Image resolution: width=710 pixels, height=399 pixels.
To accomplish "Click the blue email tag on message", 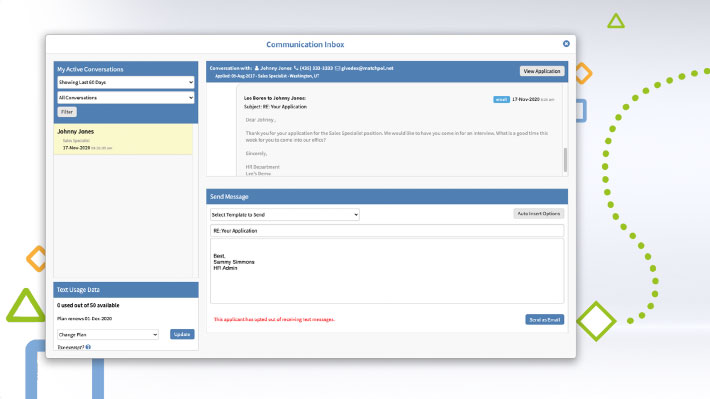I will (x=501, y=100).
